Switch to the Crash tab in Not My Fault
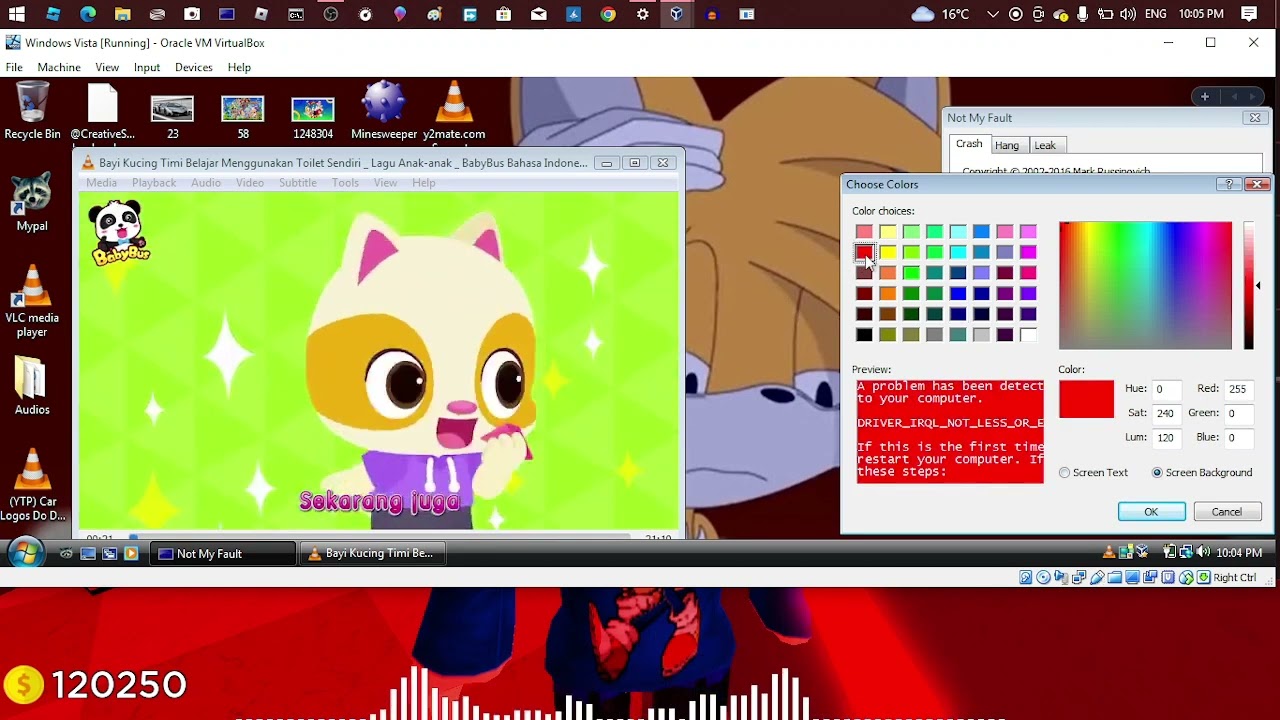This screenshot has width=1280, height=720. pyautogui.click(x=969, y=144)
